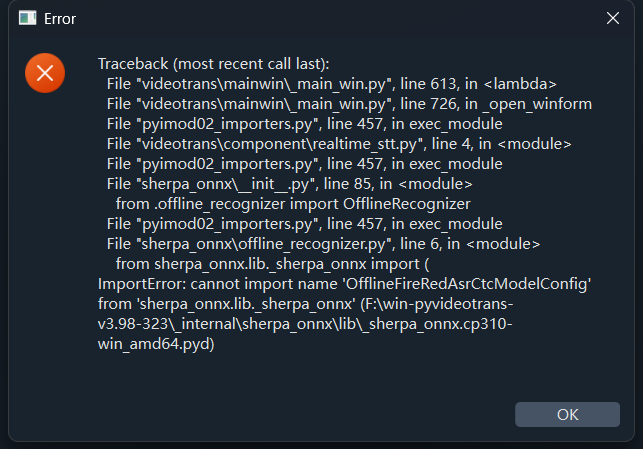Select the line 613 lambda traceback entry
Viewport: 643px width, 449px height.
point(332,84)
